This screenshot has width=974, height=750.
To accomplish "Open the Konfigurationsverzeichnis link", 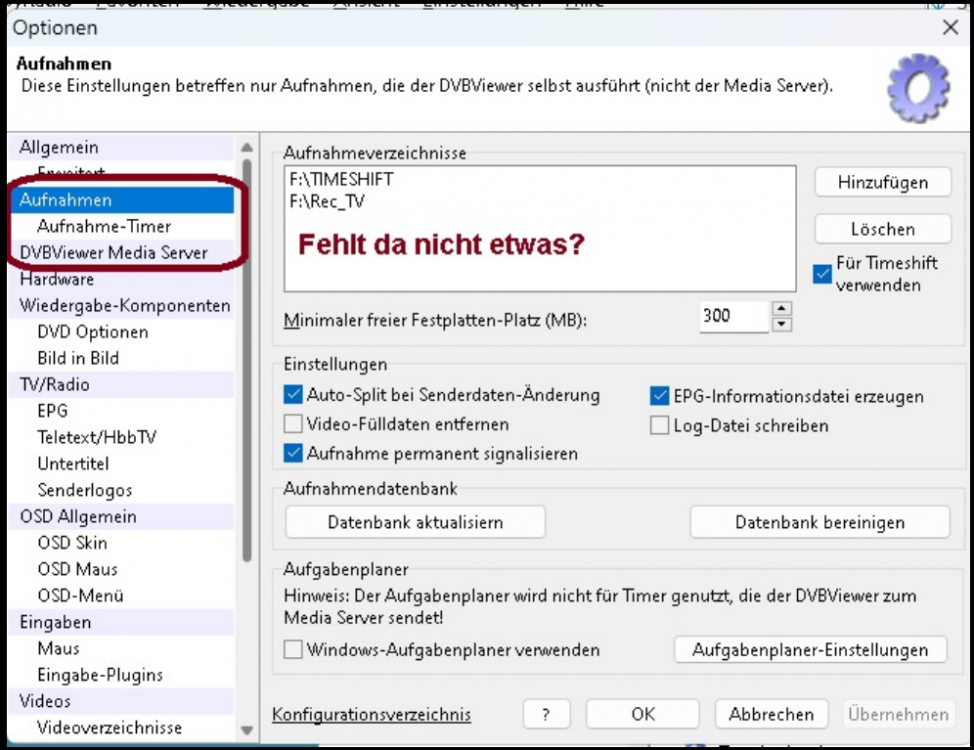I will click(x=371, y=714).
